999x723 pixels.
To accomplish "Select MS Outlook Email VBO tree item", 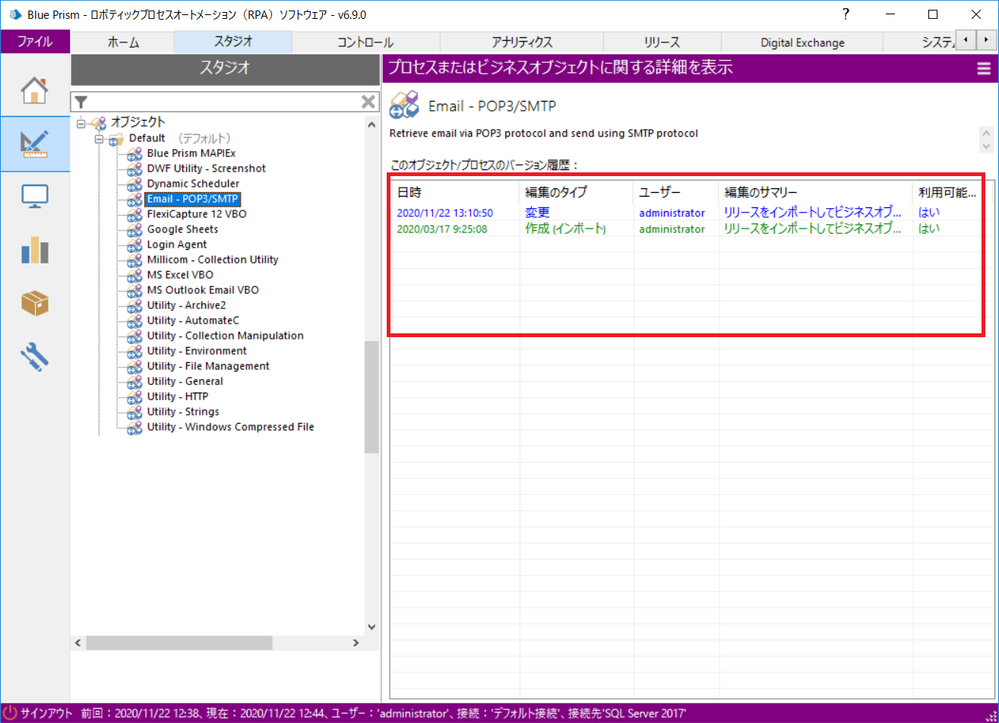I will pos(203,290).
